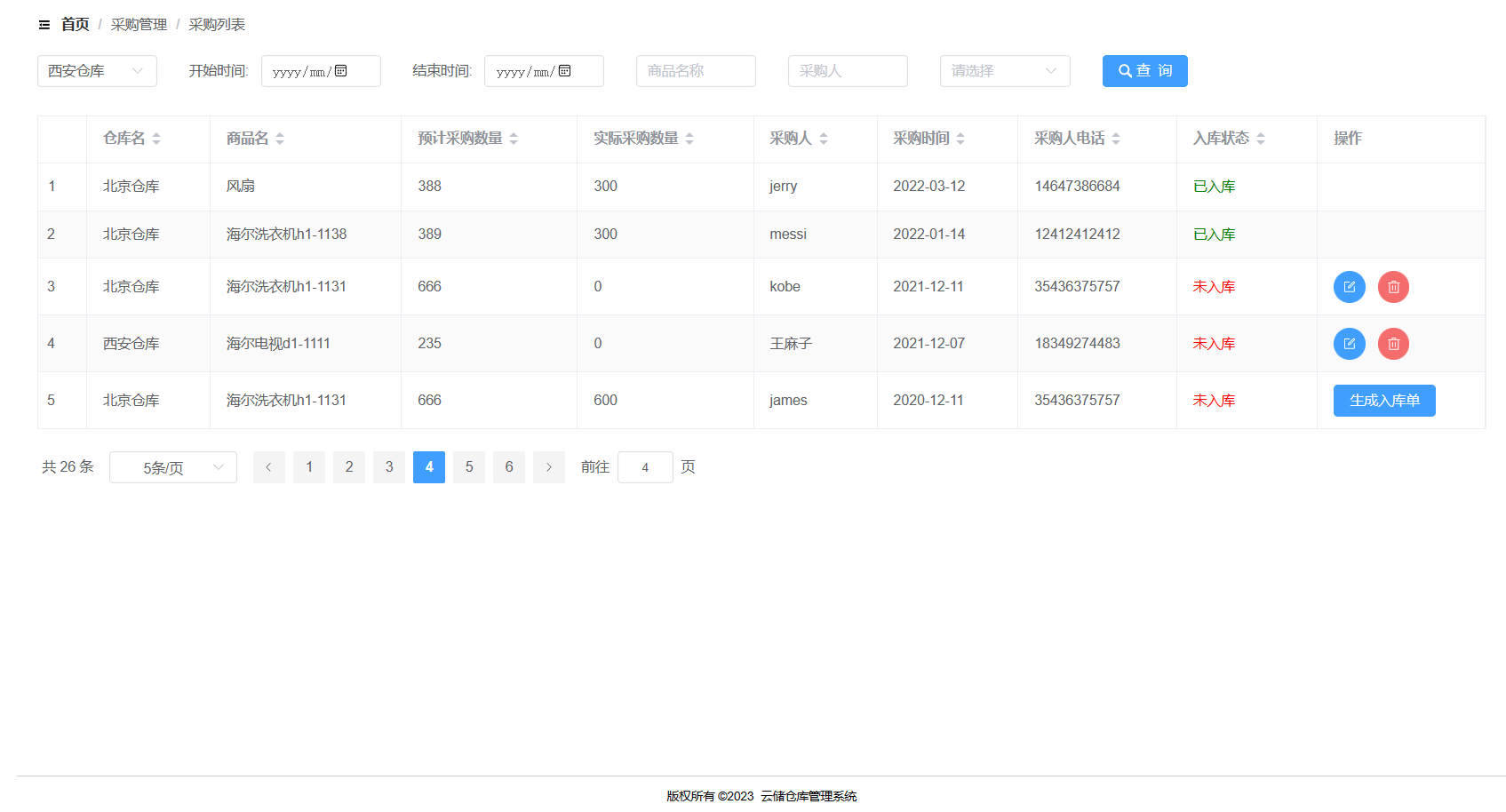This screenshot has width=1506, height=812.
Task: Delete the 王麻子 purchase row
Action: (1393, 344)
